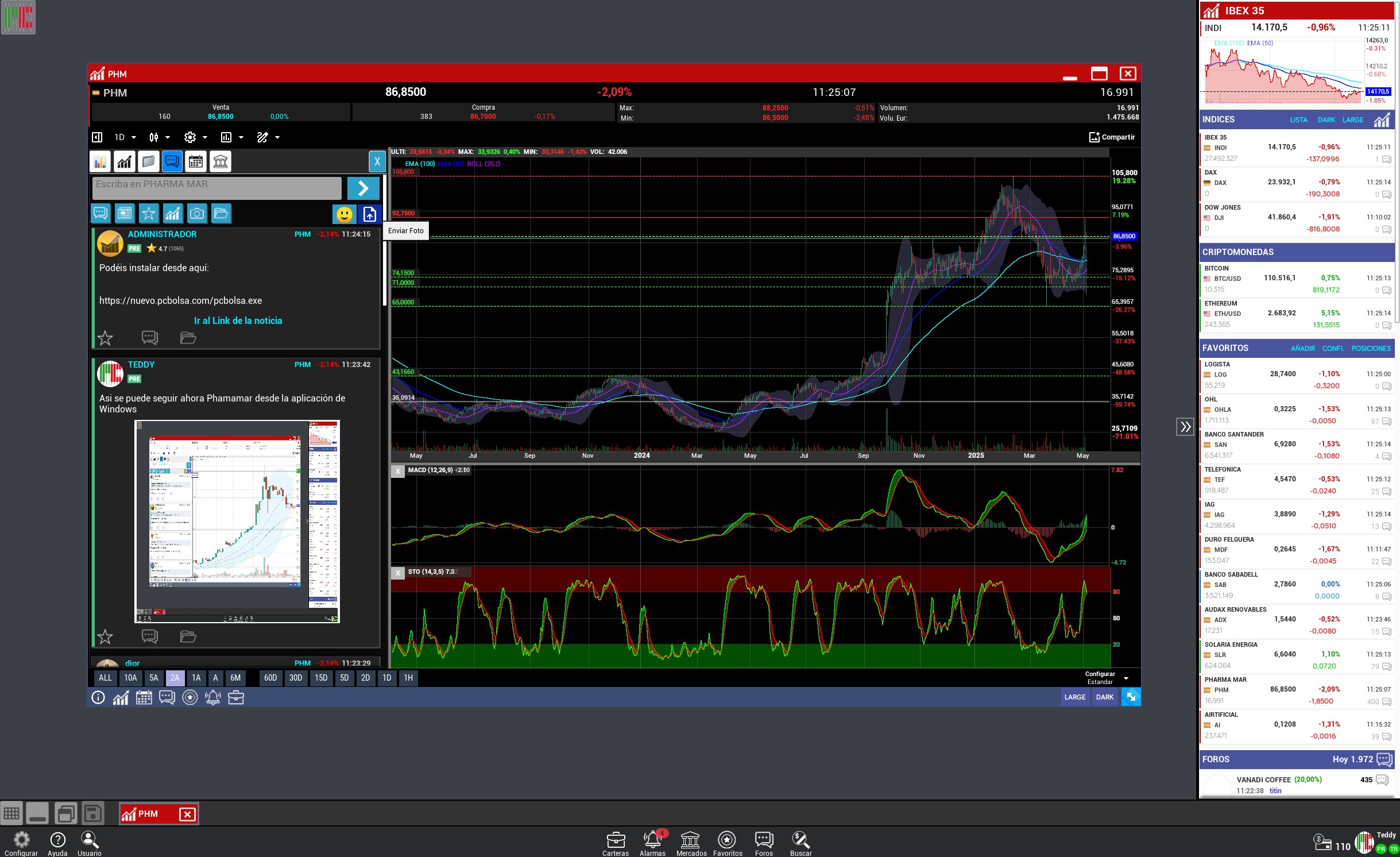This screenshot has height=857, width=1400.
Task: Reply to ADMINISTRADOR post via comment icon
Action: pos(149,337)
